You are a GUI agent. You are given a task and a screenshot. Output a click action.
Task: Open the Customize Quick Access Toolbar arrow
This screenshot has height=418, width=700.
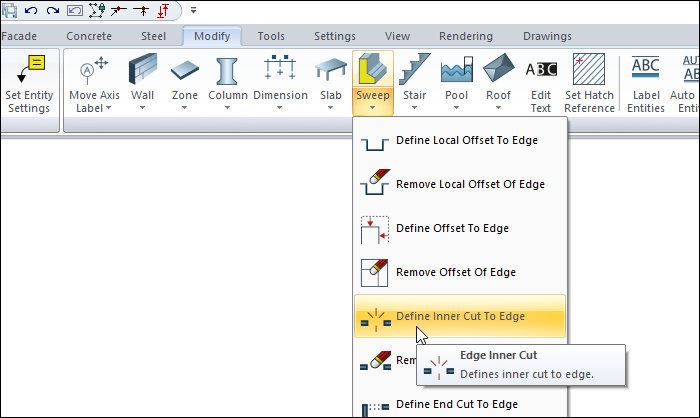(x=193, y=11)
